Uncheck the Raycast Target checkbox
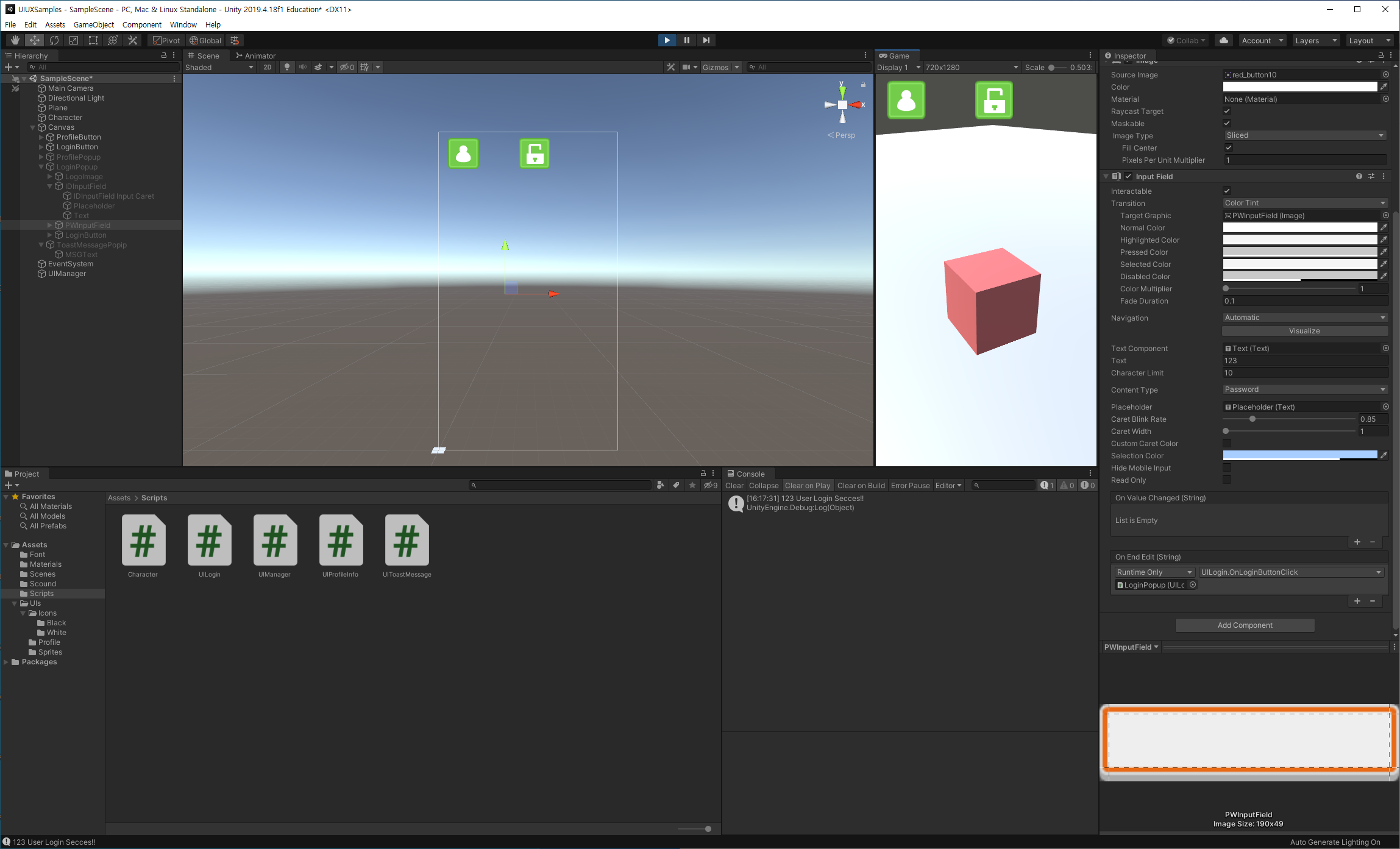Screen dimensions: 1400x849 [1227, 111]
